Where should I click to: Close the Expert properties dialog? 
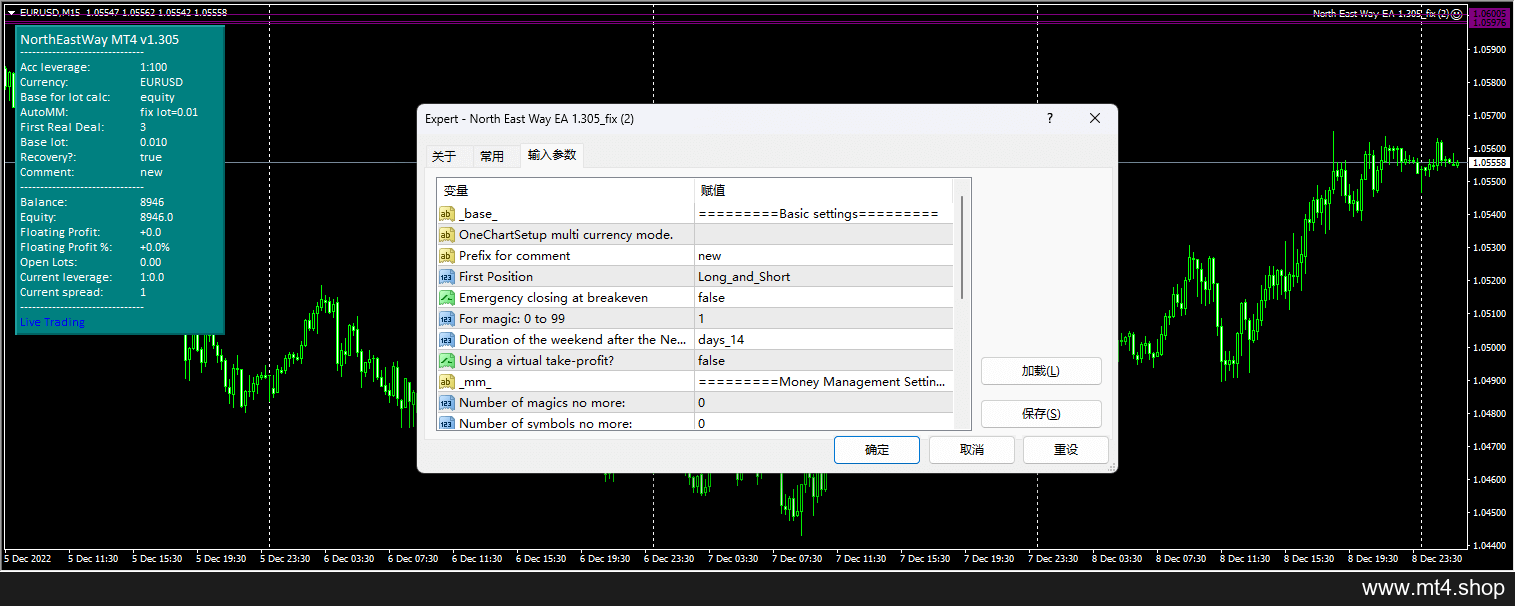tap(1094, 118)
